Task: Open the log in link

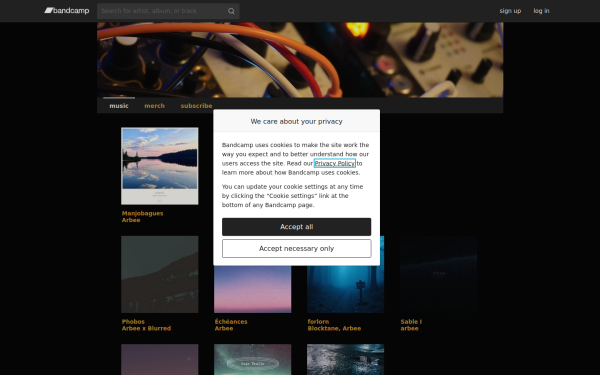Action: click(541, 11)
